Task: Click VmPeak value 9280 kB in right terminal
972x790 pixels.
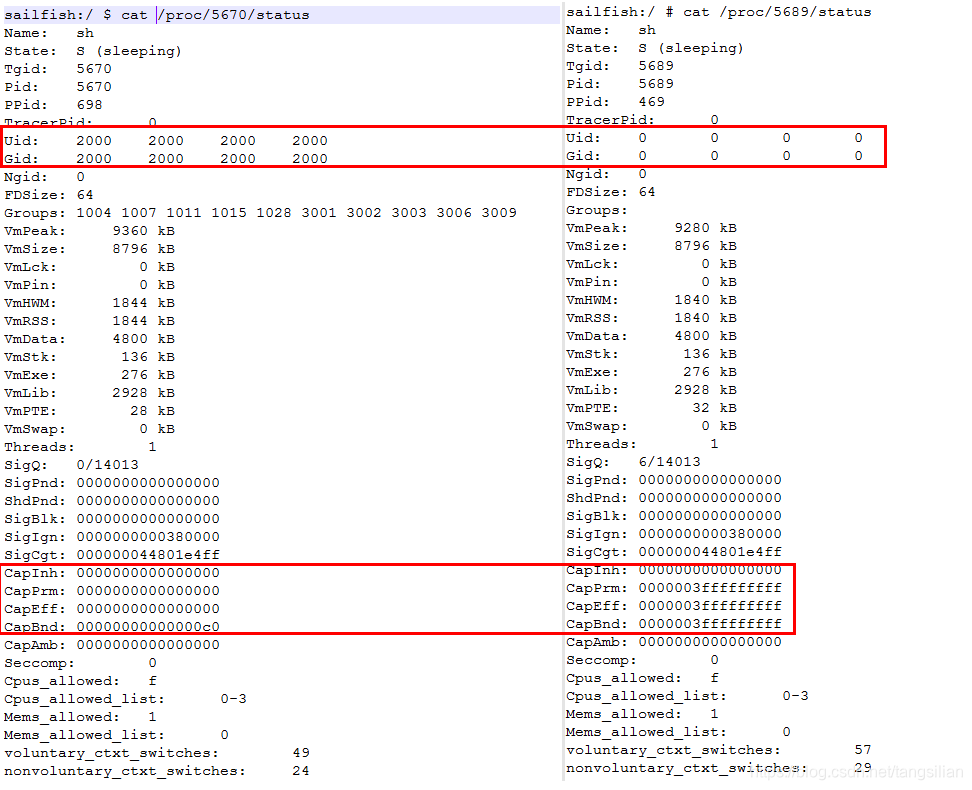Action: tap(706, 228)
